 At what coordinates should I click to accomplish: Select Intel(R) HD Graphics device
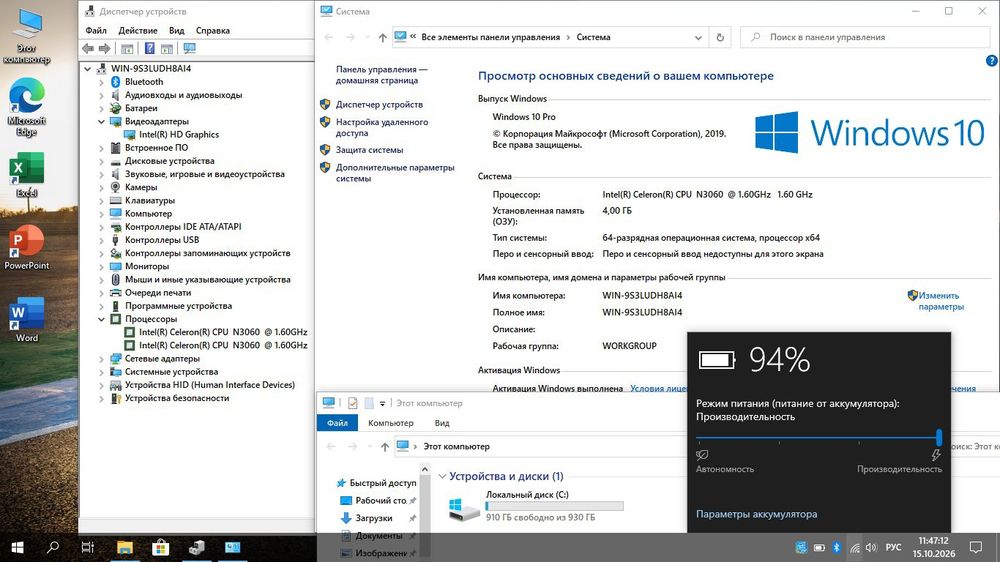pyautogui.click(x=179, y=135)
